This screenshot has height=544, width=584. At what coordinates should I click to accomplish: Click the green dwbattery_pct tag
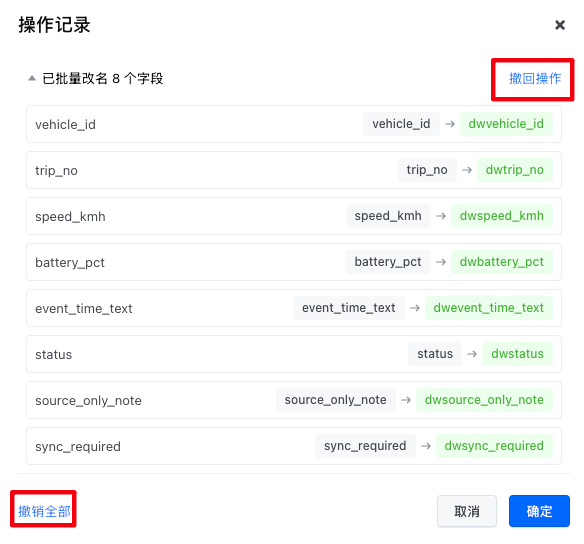point(502,262)
